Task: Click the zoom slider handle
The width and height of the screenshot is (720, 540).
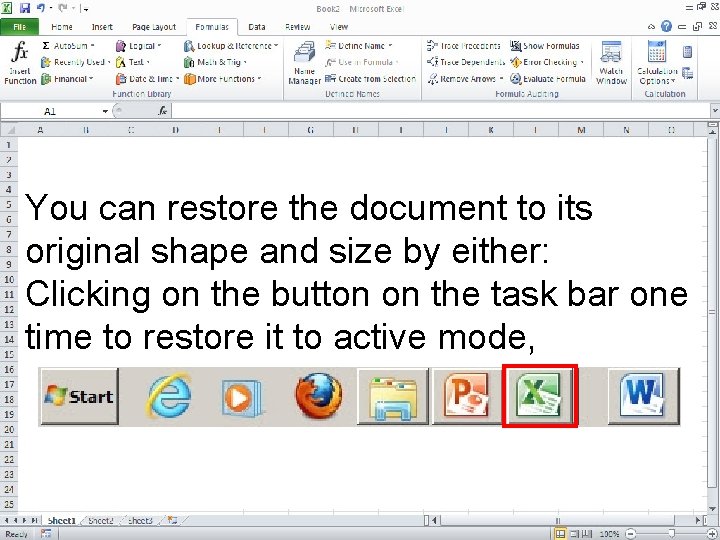Action: pyautogui.click(x=672, y=534)
